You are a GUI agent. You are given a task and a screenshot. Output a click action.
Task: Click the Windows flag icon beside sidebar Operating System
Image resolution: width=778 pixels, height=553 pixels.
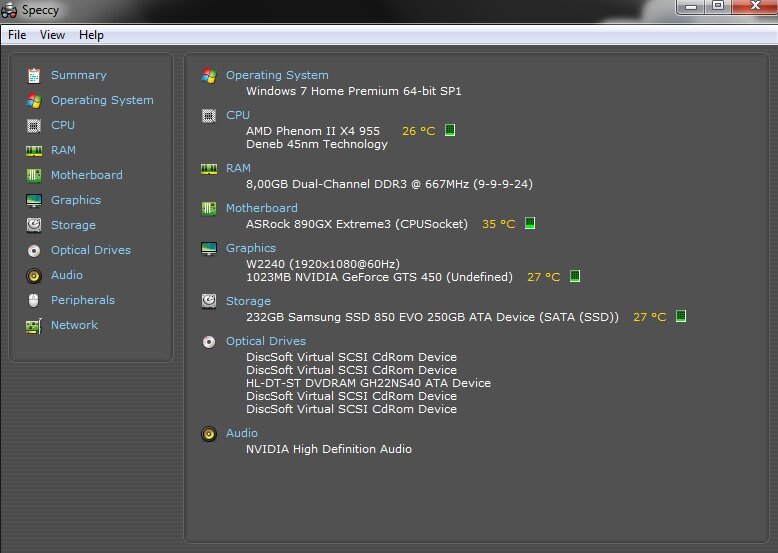34,100
